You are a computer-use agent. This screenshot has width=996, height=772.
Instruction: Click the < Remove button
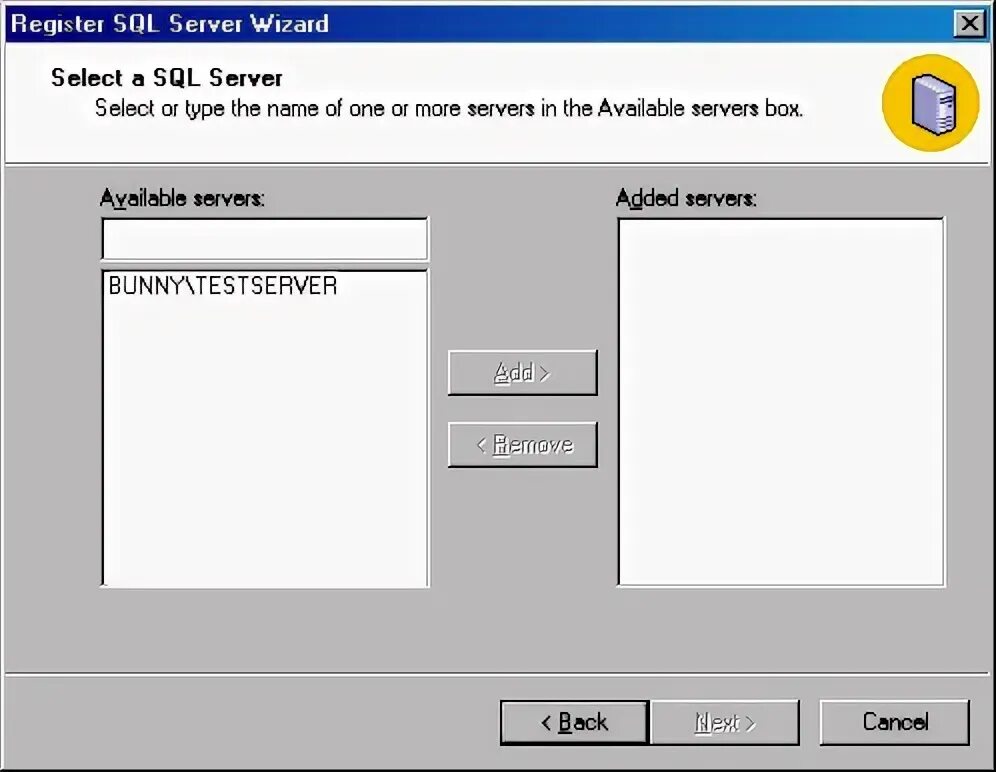tap(522, 445)
